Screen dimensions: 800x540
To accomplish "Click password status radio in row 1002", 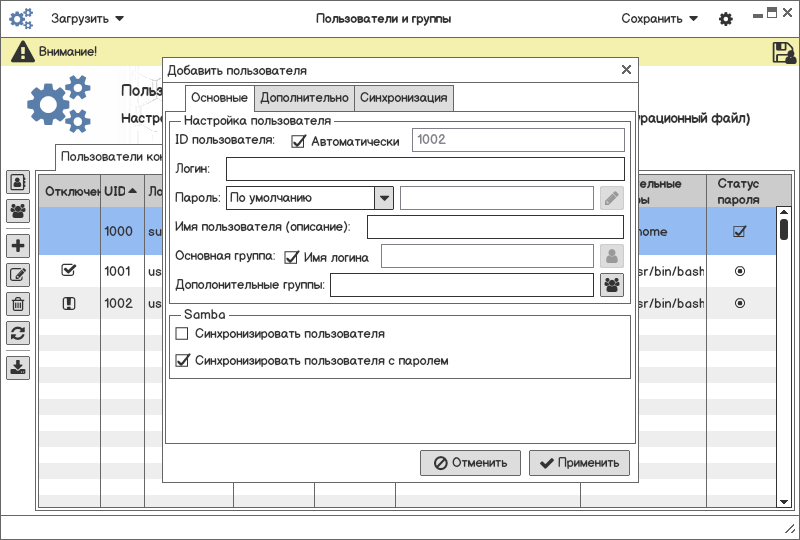I will 740,303.
